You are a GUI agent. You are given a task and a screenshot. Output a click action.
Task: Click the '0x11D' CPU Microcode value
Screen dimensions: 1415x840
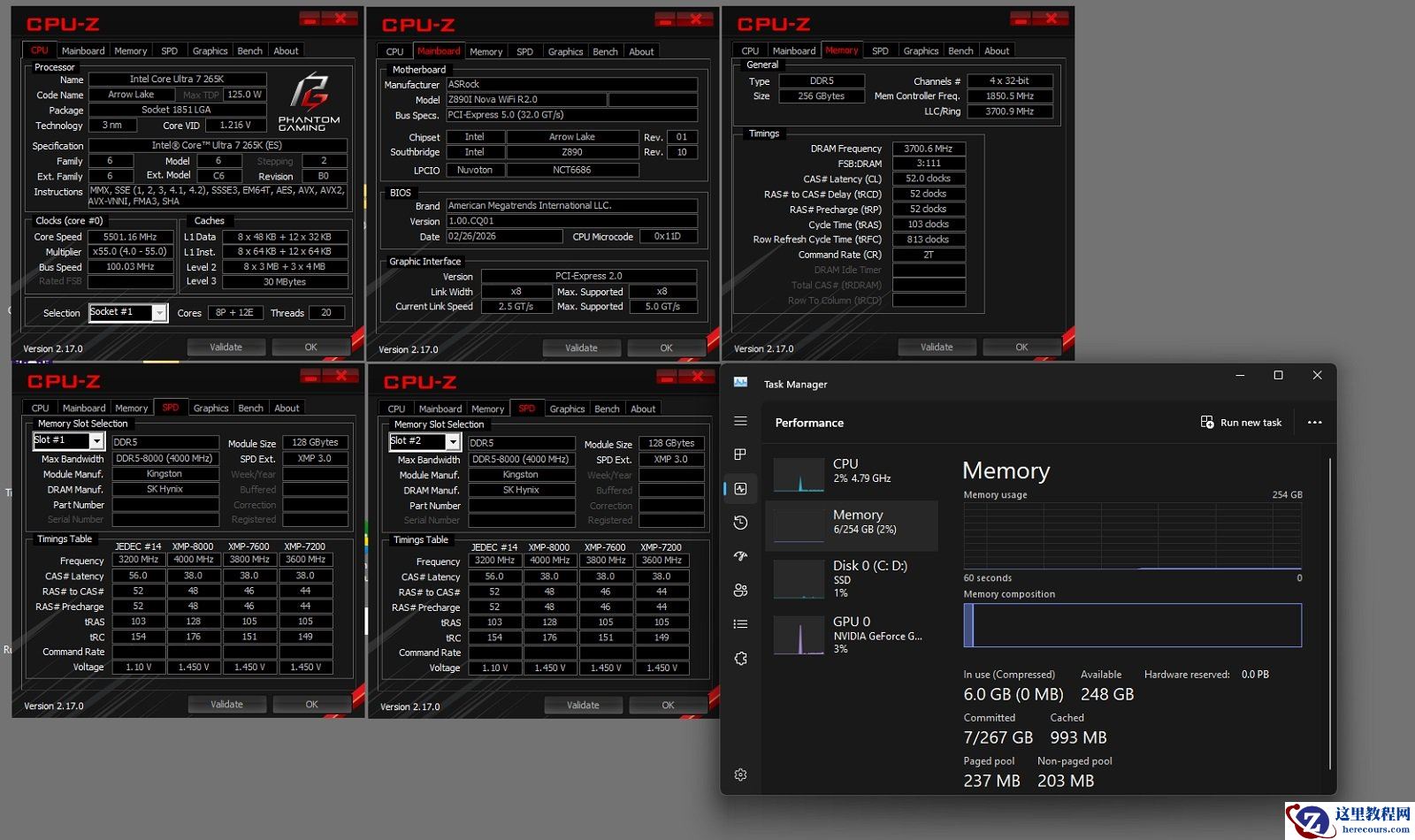coord(667,236)
